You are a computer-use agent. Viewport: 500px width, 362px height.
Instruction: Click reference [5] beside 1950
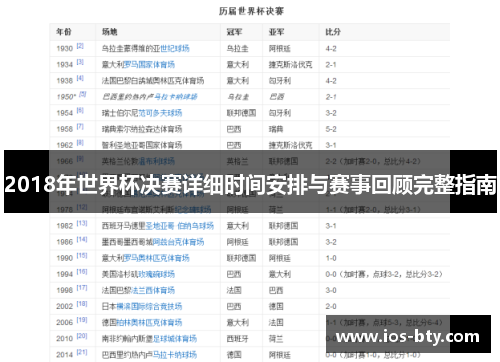tap(82, 94)
